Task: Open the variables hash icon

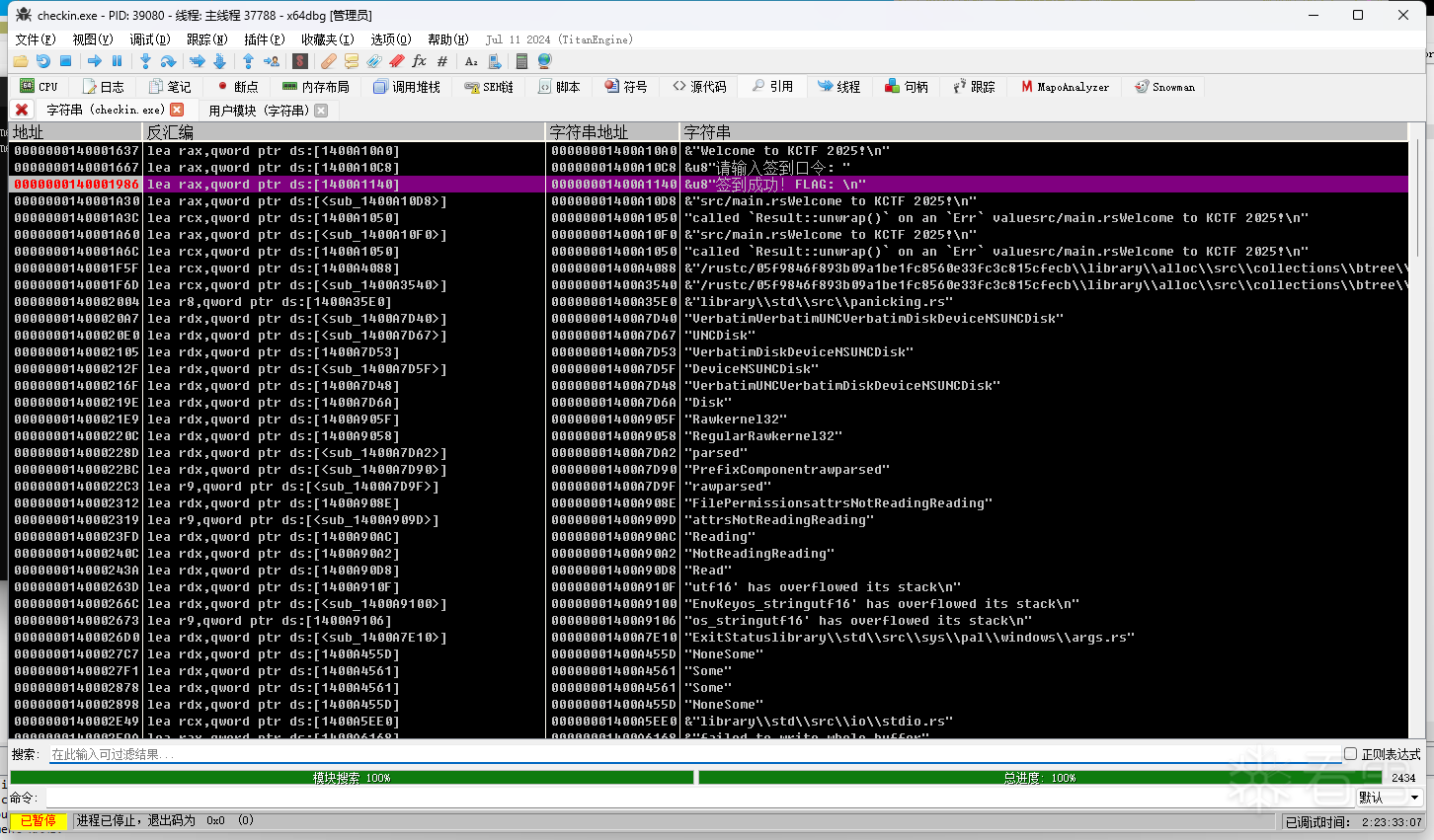Action: pos(442,61)
